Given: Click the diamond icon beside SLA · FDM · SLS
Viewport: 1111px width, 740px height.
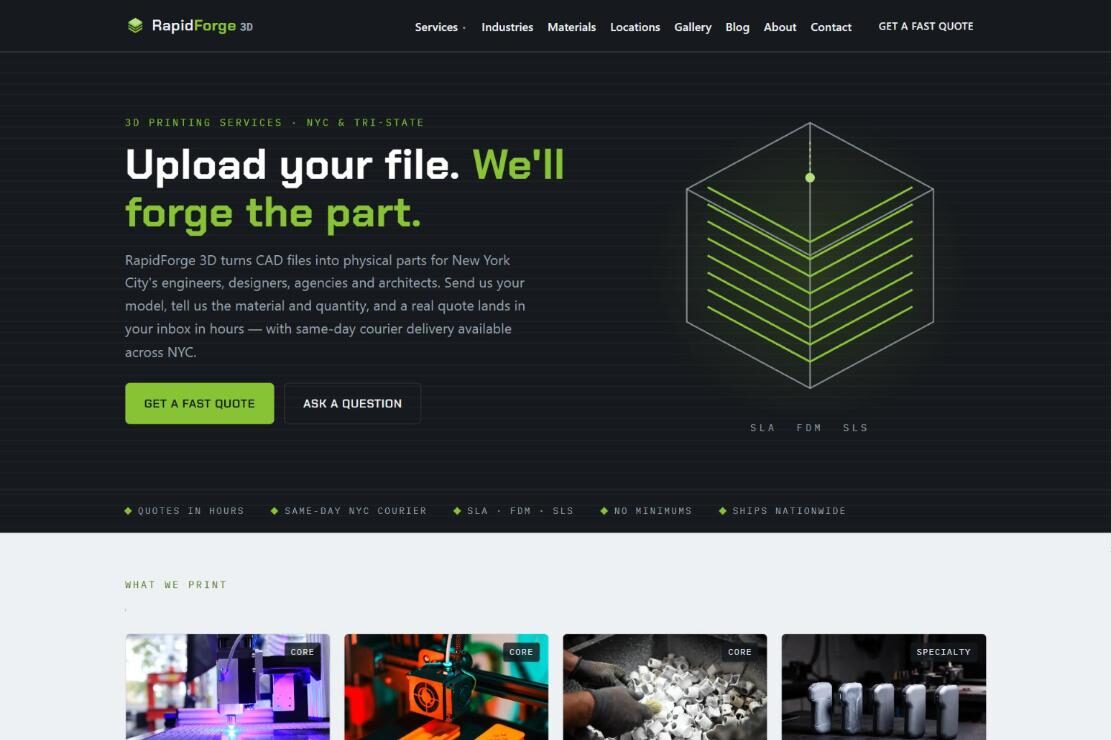Looking at the screenshot, I should point(457,510).
